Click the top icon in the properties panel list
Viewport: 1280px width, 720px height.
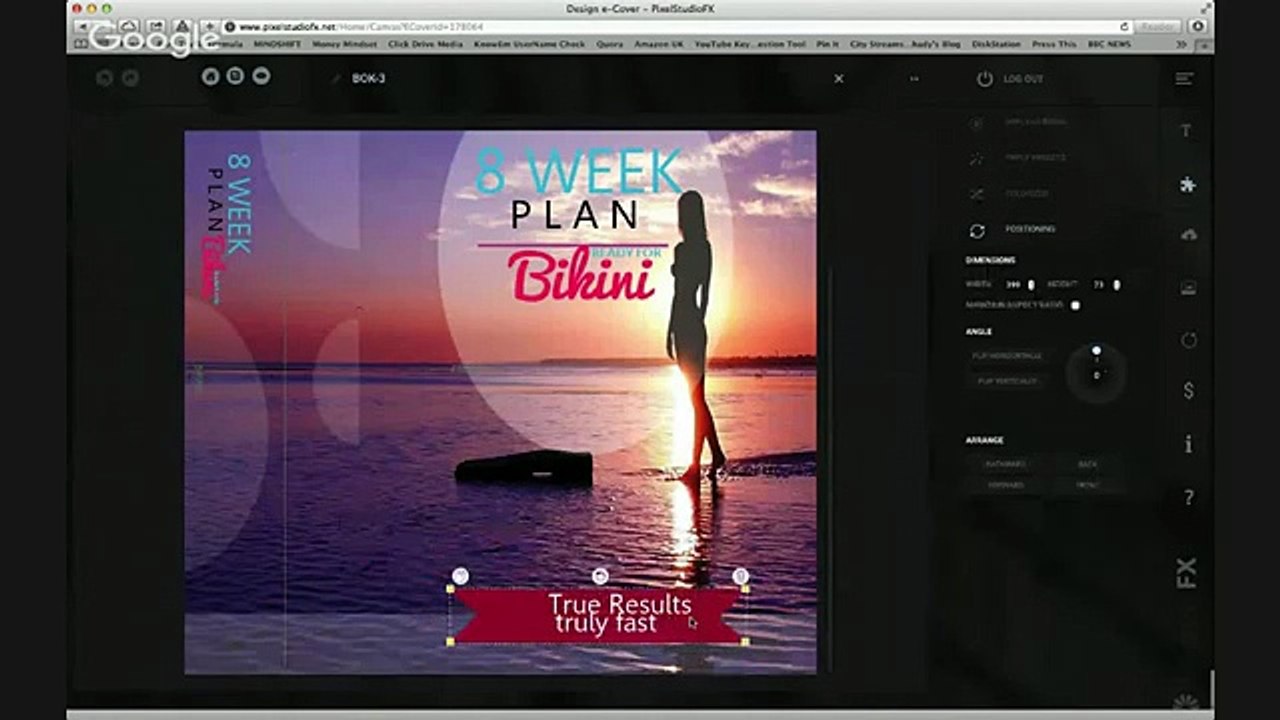click(977, 122)
